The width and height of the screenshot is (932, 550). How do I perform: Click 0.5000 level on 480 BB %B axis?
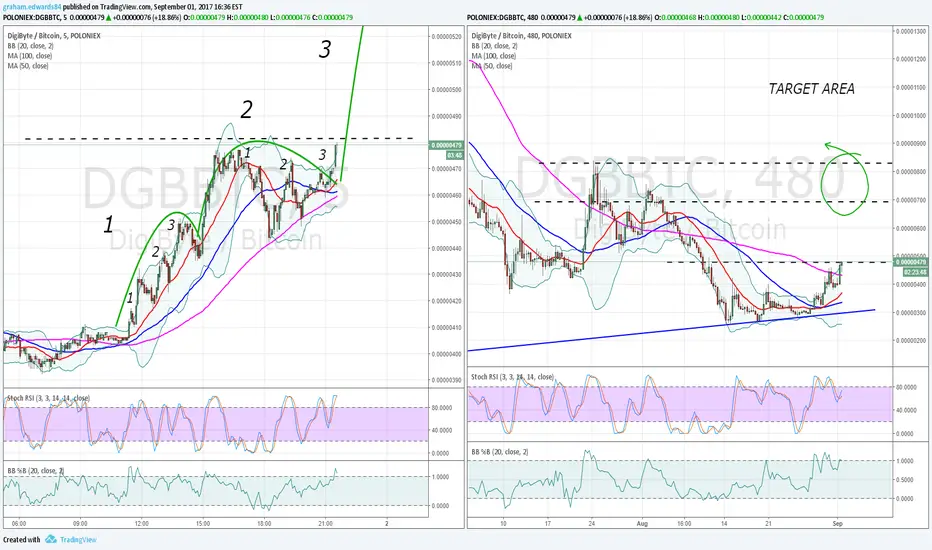point(905,480)
